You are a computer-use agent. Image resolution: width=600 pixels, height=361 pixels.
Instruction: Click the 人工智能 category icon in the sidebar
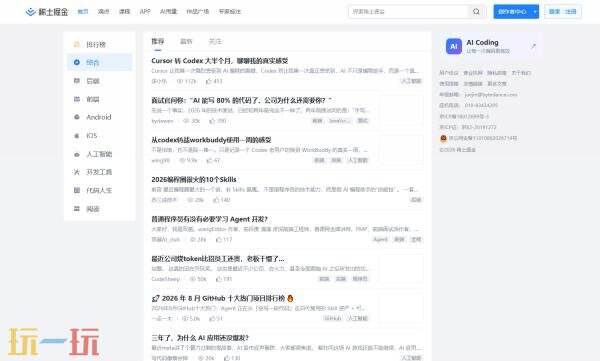pos(77,154)
